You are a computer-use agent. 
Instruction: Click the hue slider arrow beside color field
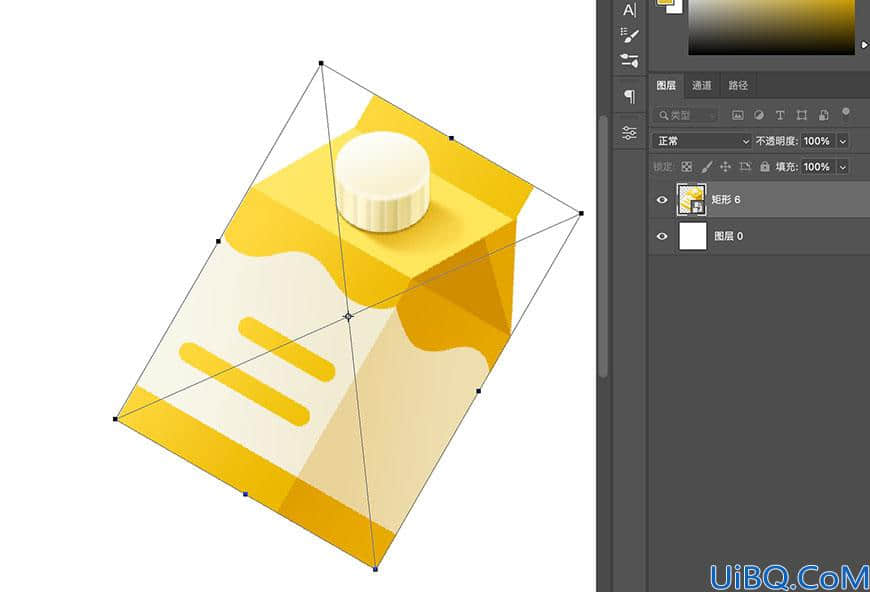pyautogui.click(x=863, y=44)
